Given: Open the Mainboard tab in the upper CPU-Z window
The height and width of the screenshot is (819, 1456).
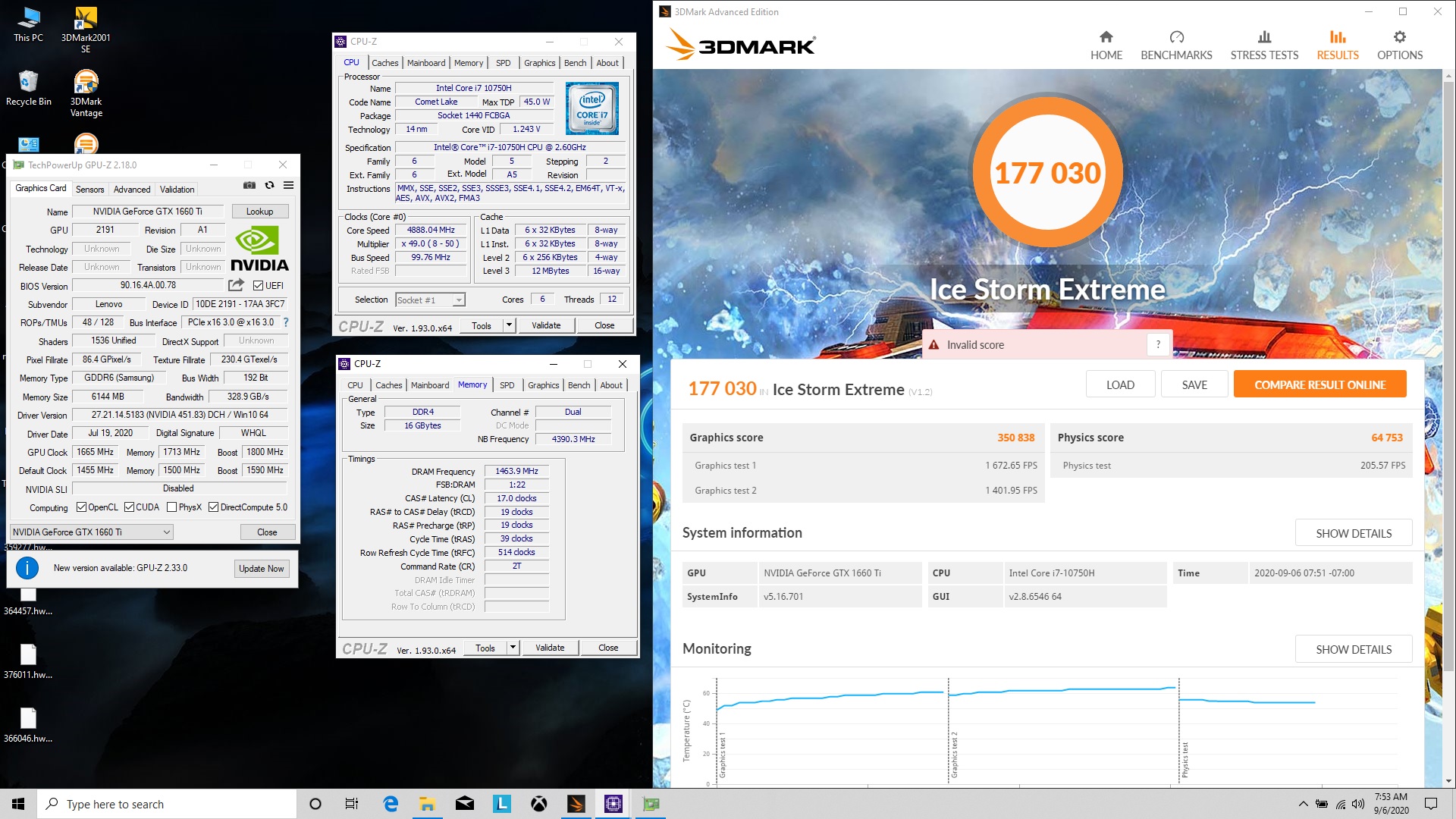Looking at the screenshot, I should point(426,63).
